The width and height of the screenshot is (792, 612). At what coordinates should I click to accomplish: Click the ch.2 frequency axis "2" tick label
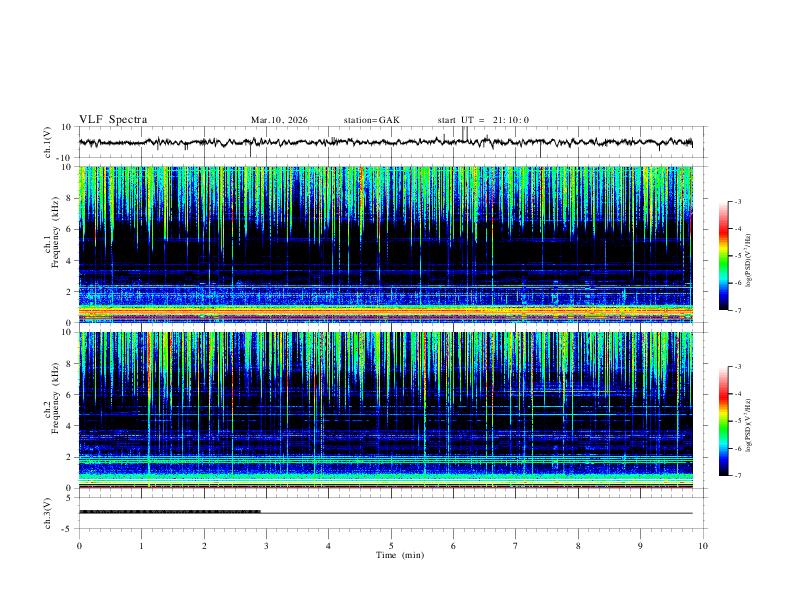[69, 457]
